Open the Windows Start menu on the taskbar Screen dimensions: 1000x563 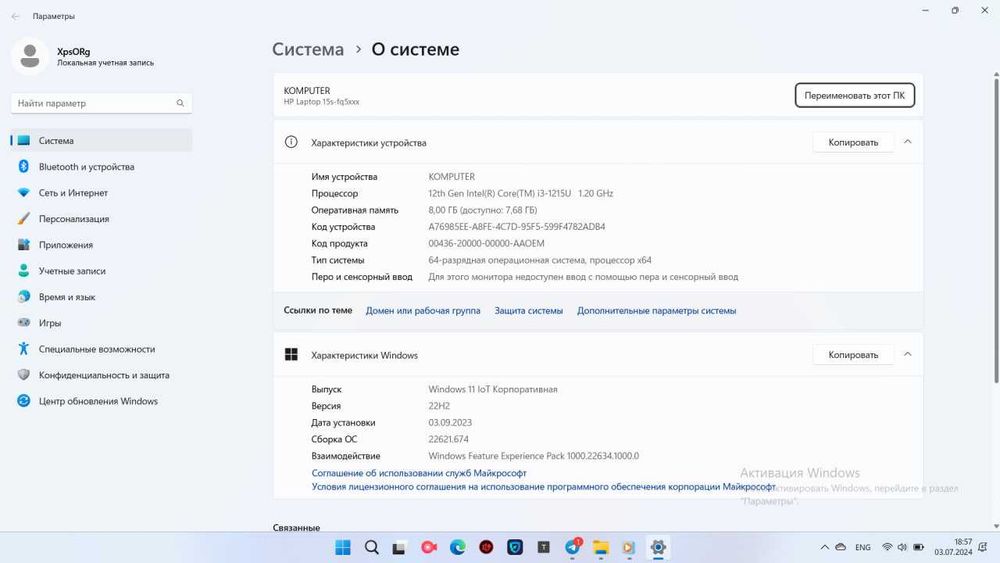tap(343, 547)
